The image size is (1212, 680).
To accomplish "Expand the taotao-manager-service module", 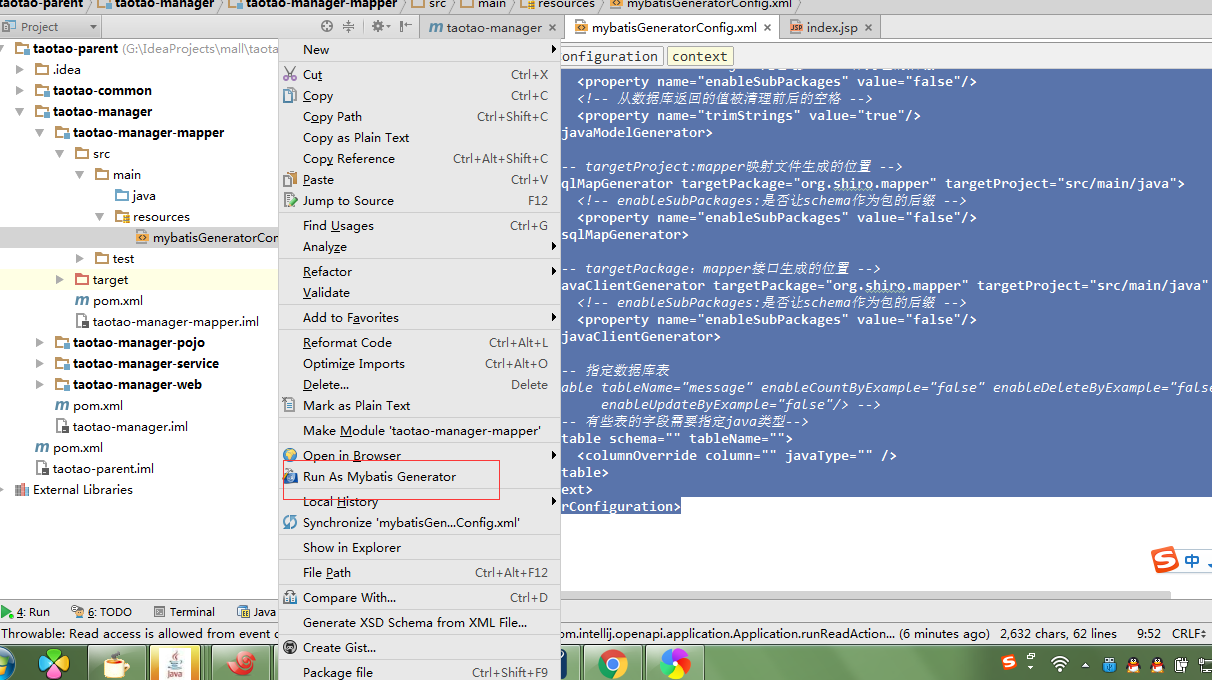I will 40,364.
